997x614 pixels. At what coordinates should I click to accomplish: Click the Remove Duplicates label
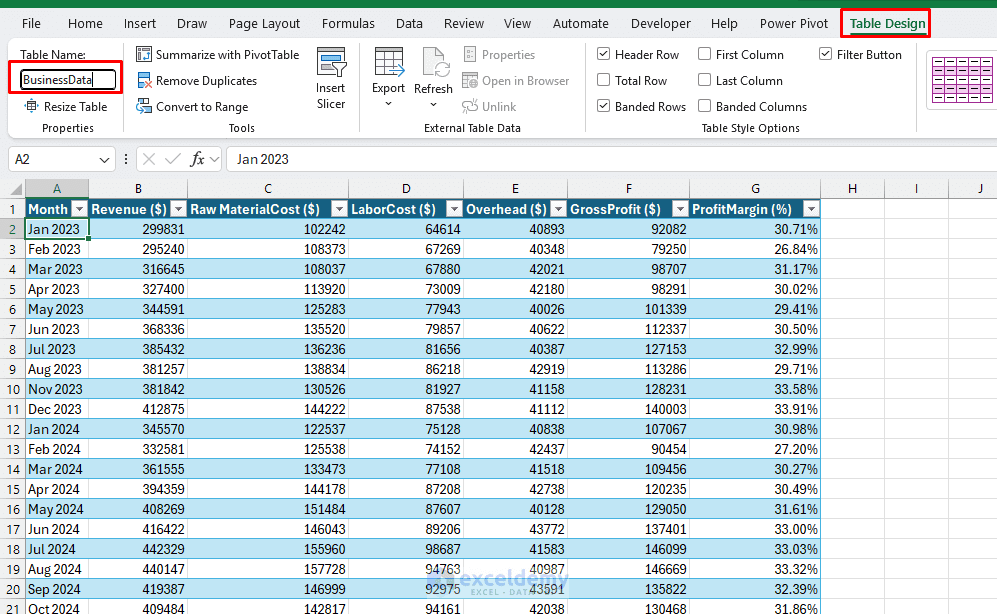click(207, 81)
